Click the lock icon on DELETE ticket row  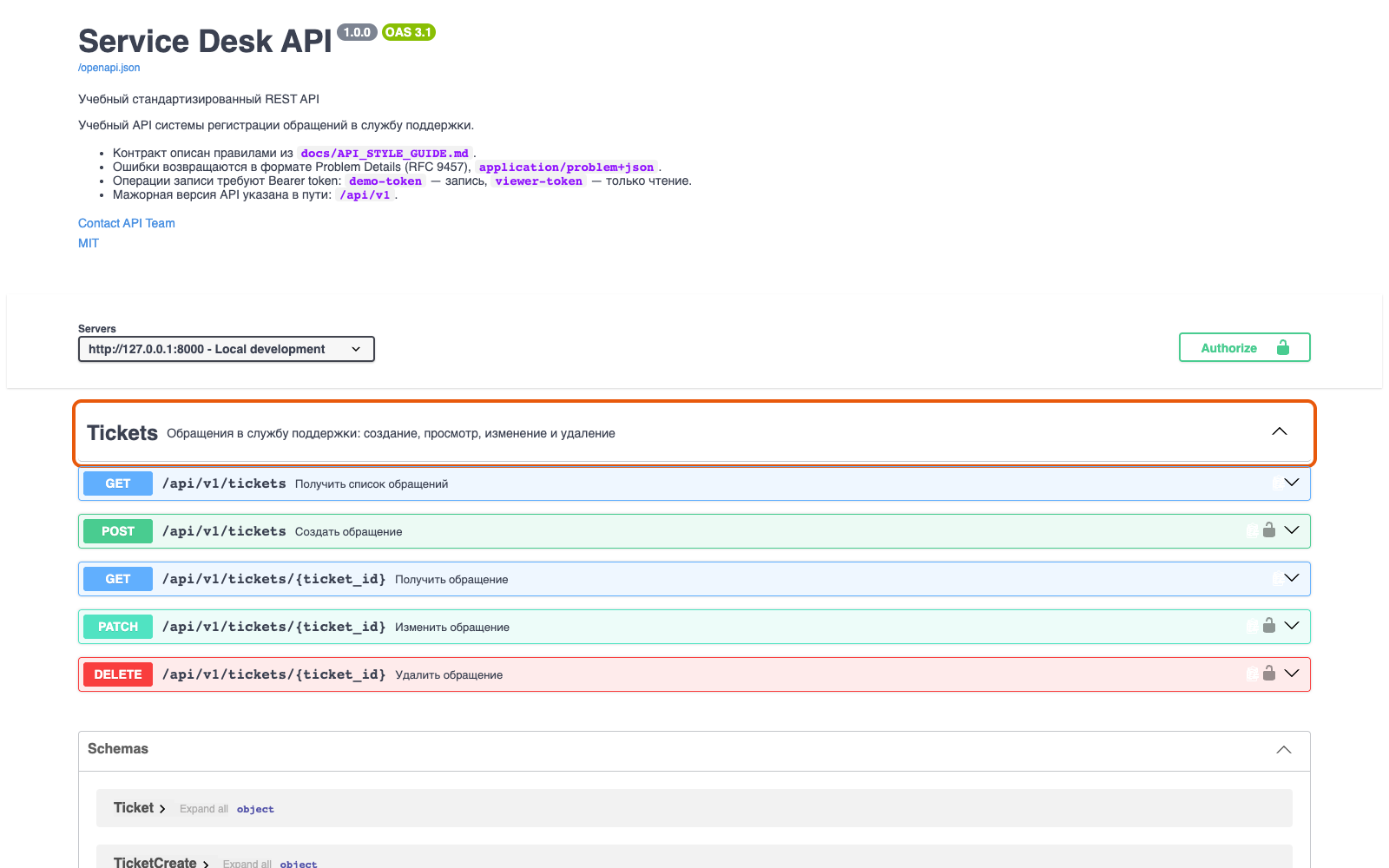click(x=1269, y=673)
